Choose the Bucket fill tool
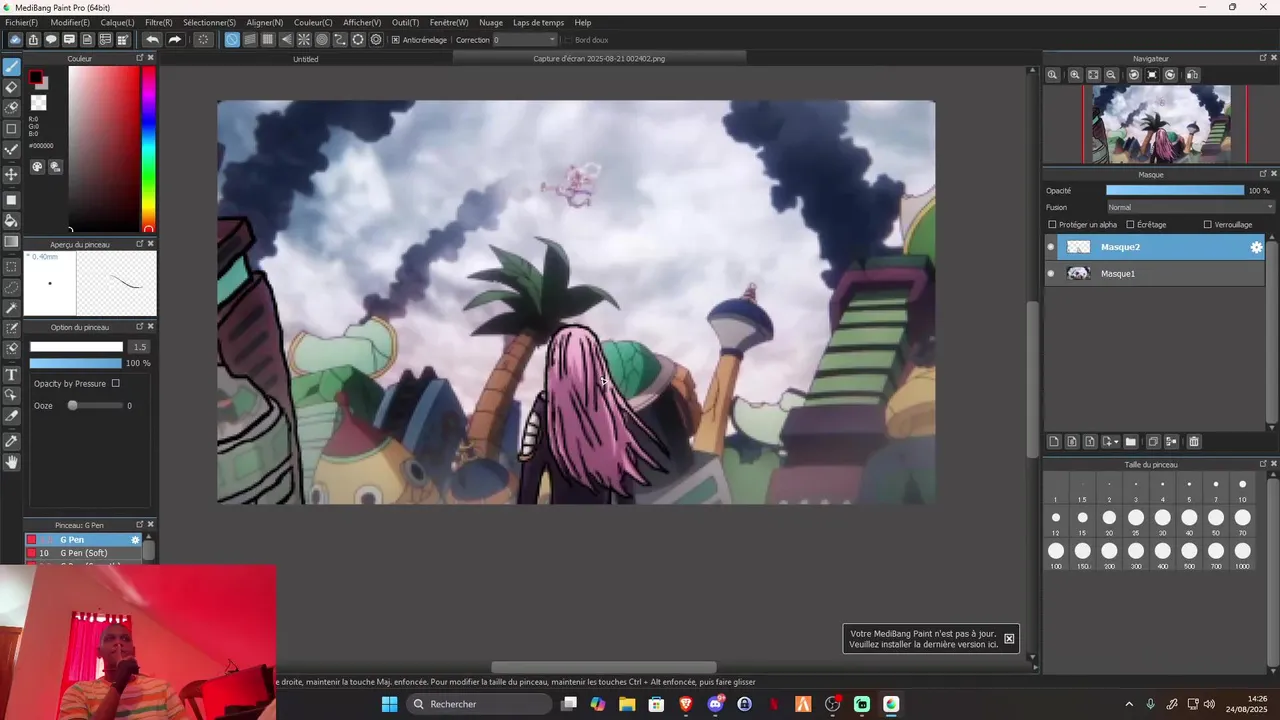 [x=12, y=220]
